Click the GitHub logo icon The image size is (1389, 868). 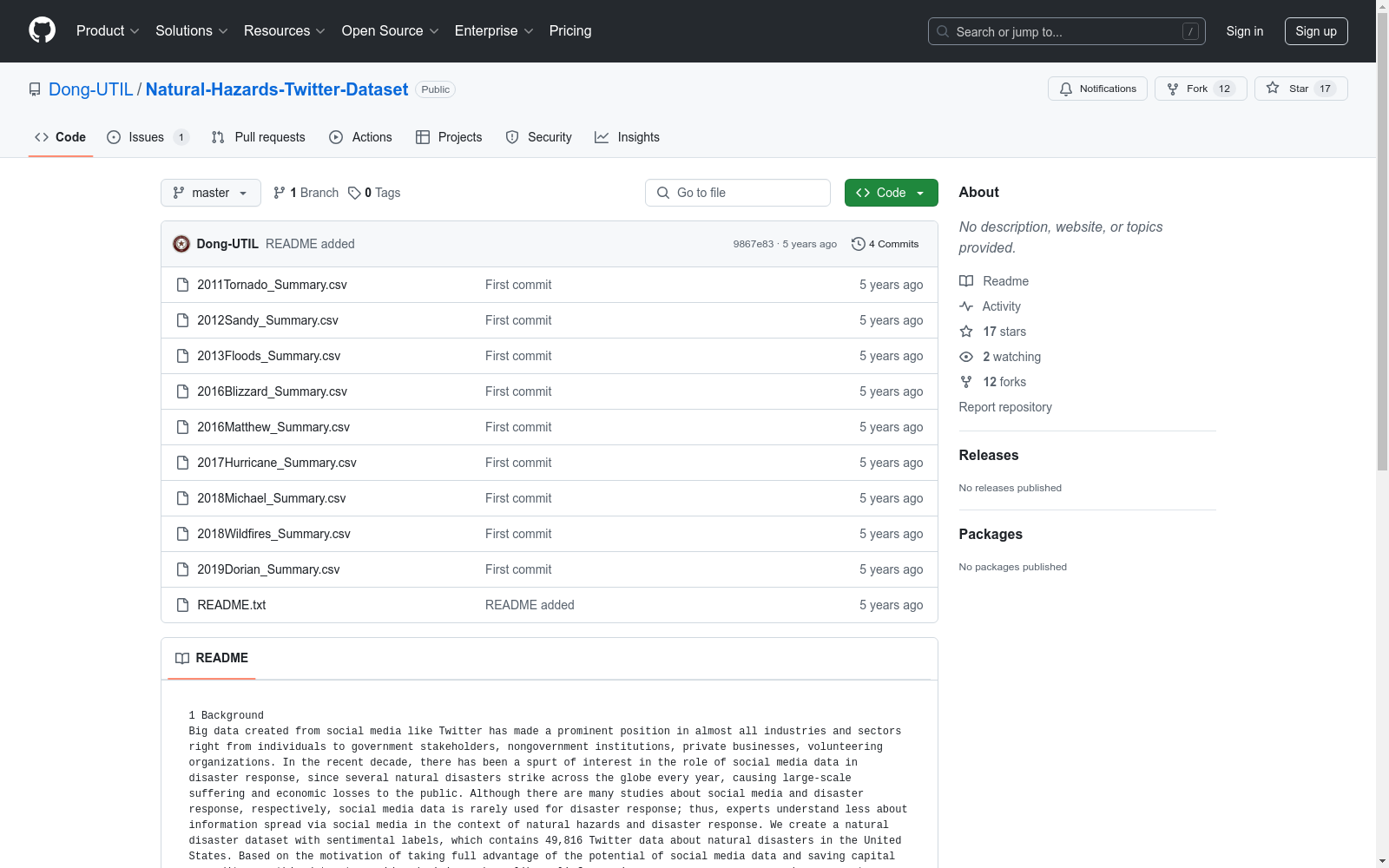click(42, 30)
